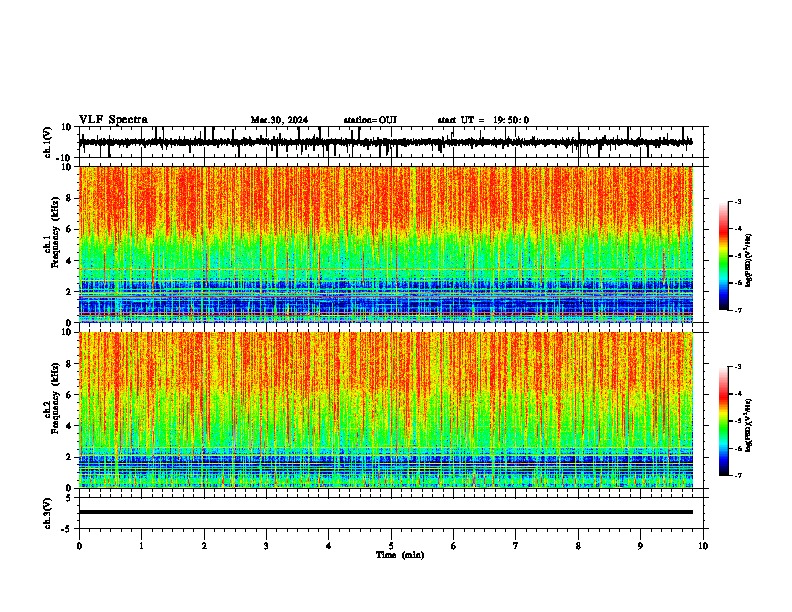Click the "3" tick on time axis
This screenshot has height=612, width=792.
266,546
